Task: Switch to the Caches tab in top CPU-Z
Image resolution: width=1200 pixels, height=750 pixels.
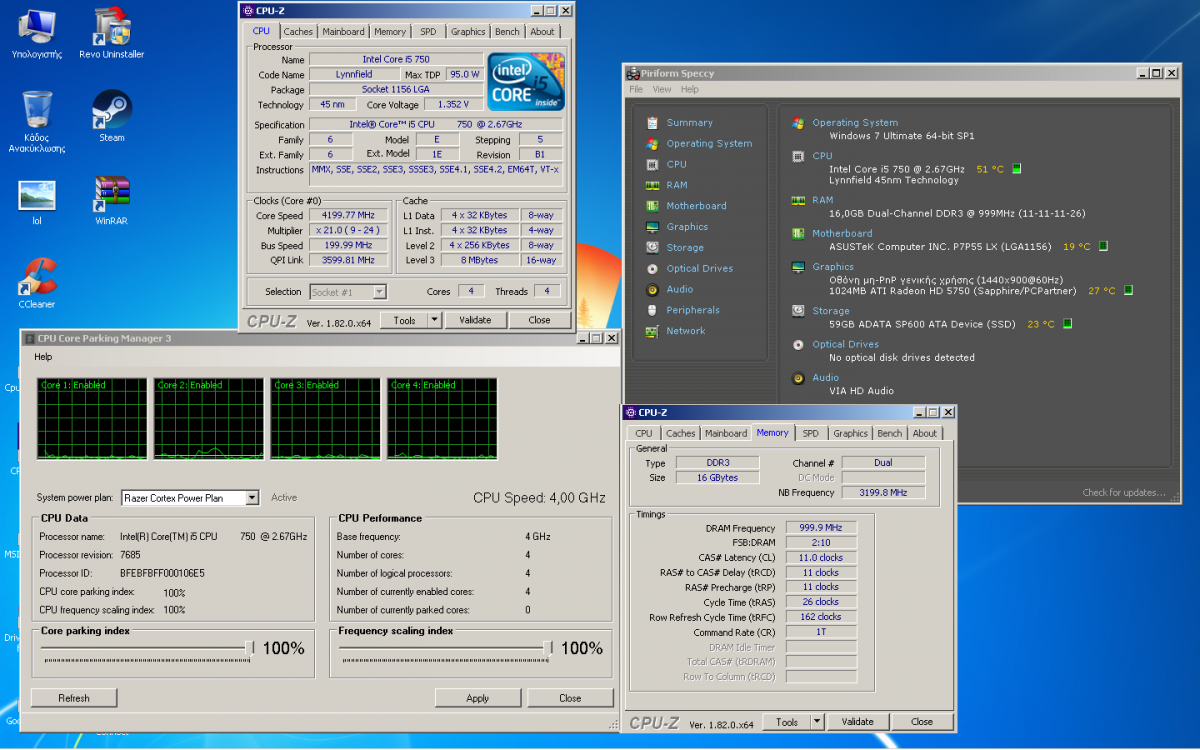Action: tap(298, 32)
